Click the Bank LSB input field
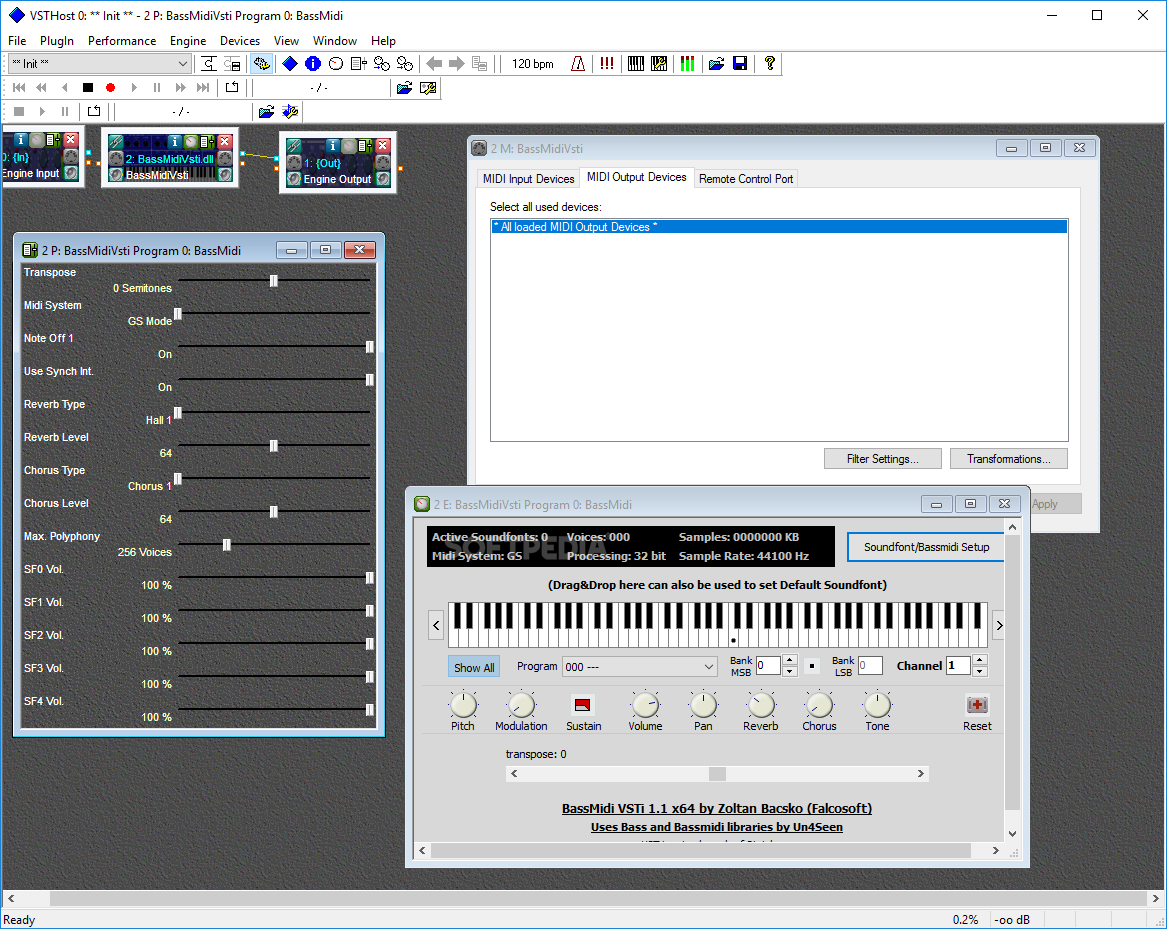This screenshot has width=1167, height=929. [870, 665]
